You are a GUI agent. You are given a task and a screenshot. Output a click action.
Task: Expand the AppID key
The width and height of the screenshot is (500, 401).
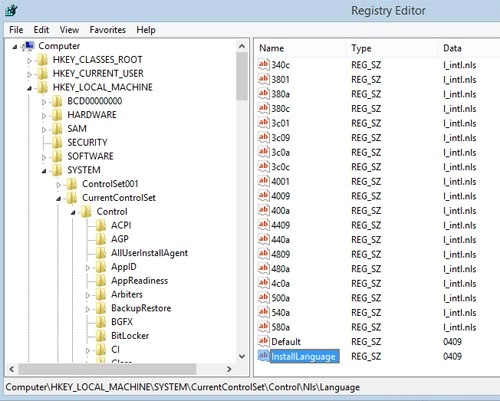click(88, 268)
